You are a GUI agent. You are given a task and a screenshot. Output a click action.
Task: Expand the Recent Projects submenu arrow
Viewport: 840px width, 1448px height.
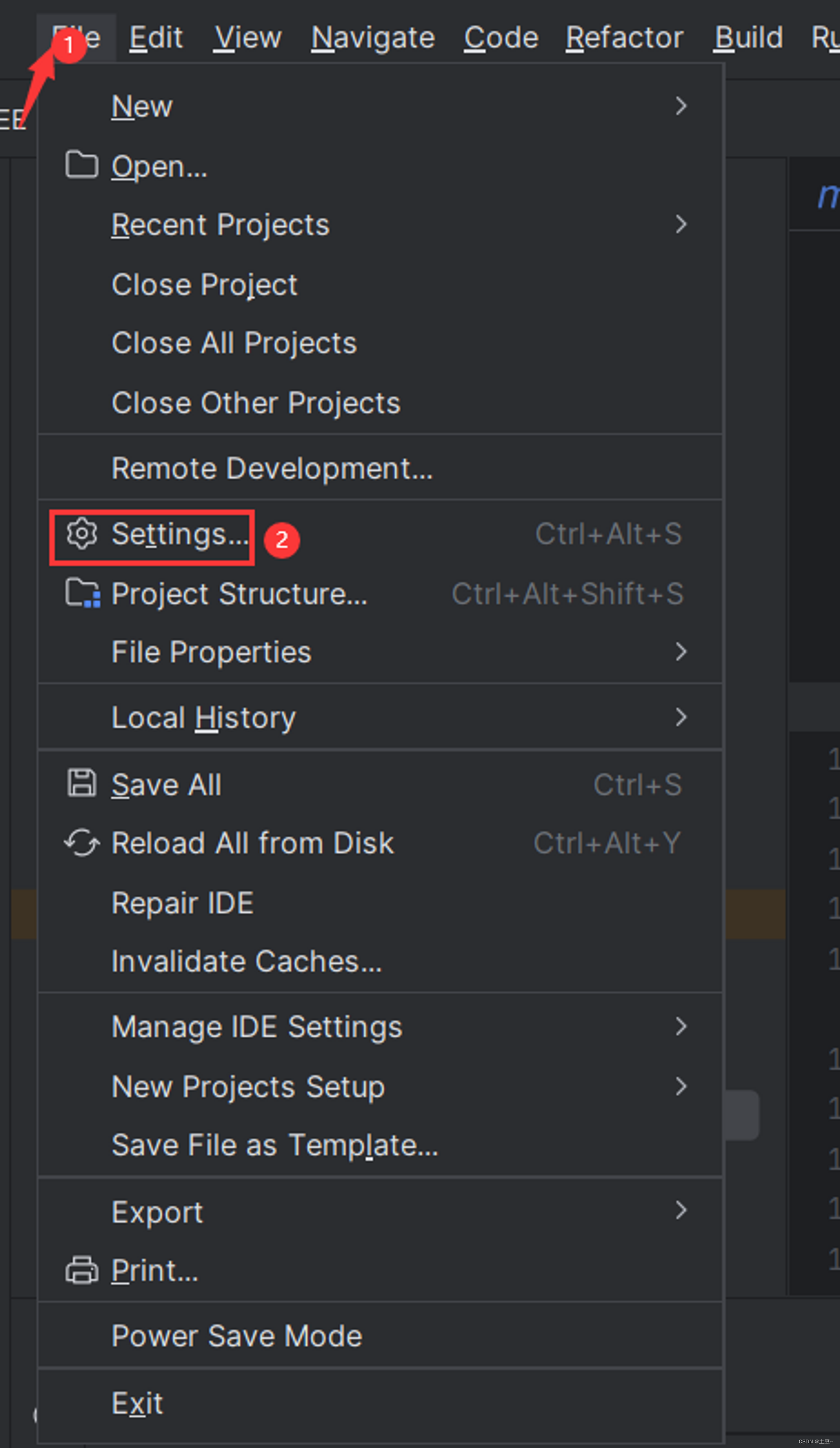pyautogui.click(x=681, y=224)
